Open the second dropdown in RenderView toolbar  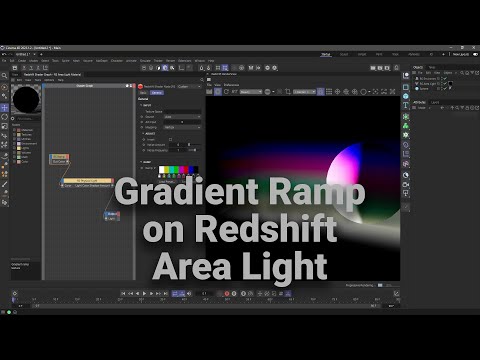[304, 92]
